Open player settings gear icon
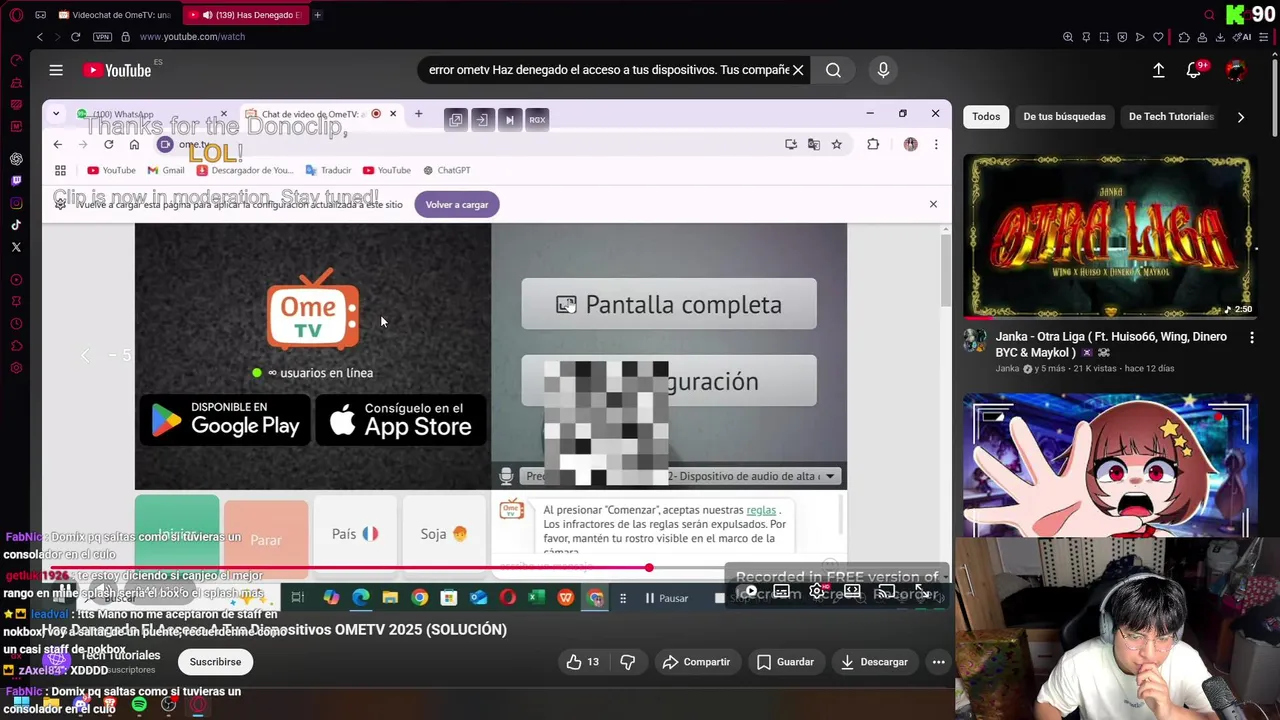The image size is (1280, 720). (817, 592)
